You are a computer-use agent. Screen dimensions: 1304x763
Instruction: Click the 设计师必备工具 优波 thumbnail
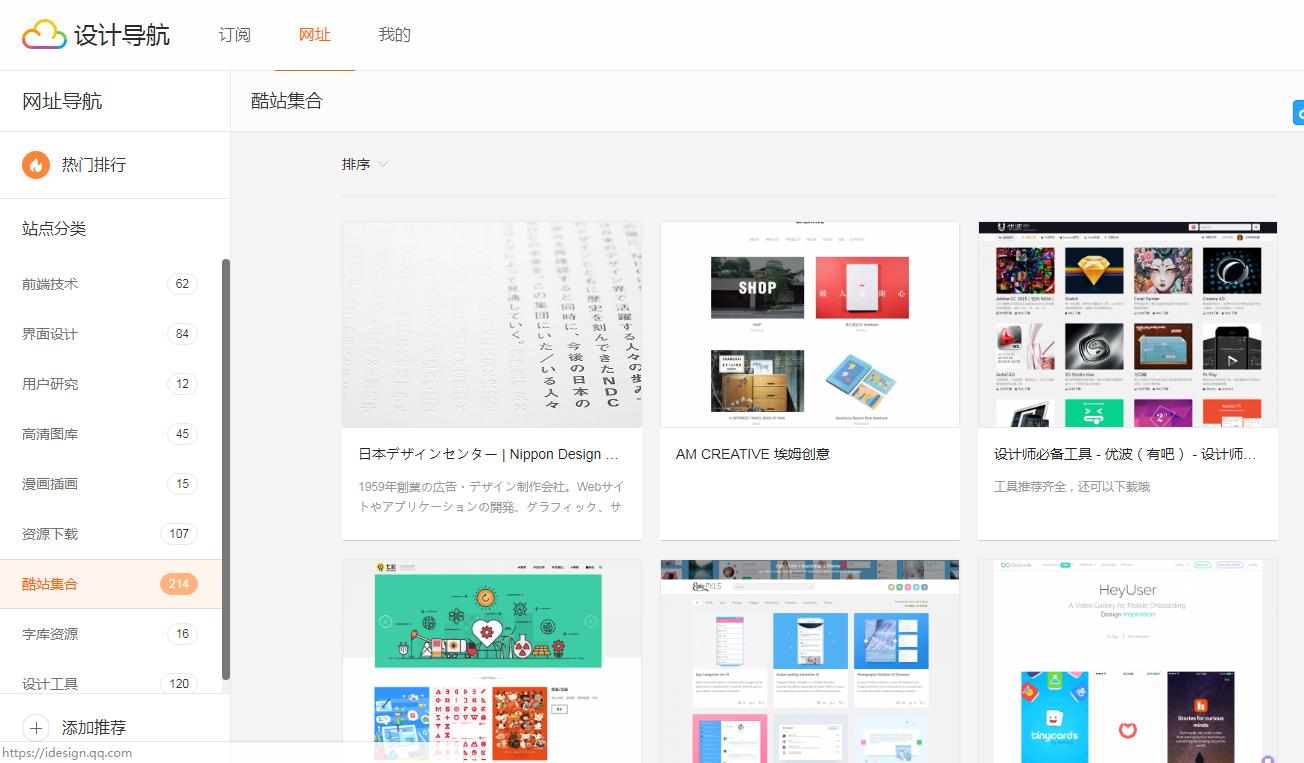click(1127, 323)
